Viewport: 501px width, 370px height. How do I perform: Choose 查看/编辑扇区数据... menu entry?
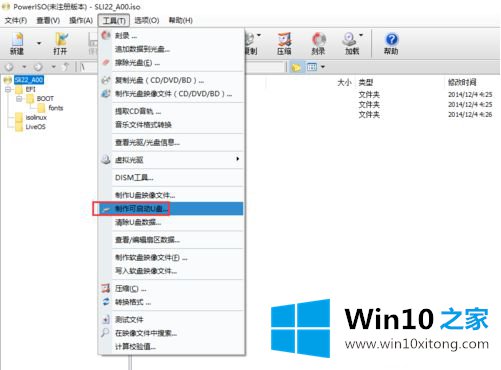coord(171,240)
